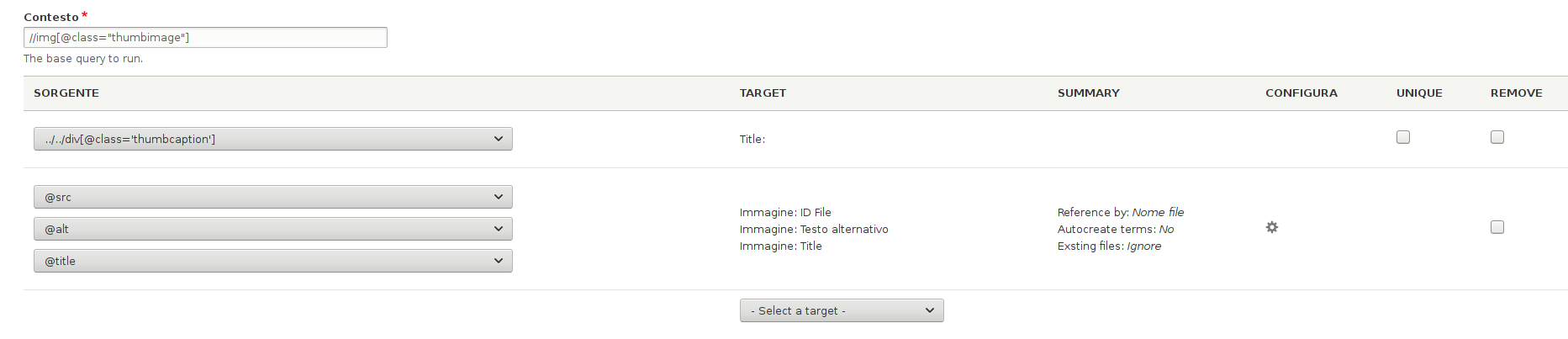Expand the thumbcaption source dropdown

coord(273,139)
